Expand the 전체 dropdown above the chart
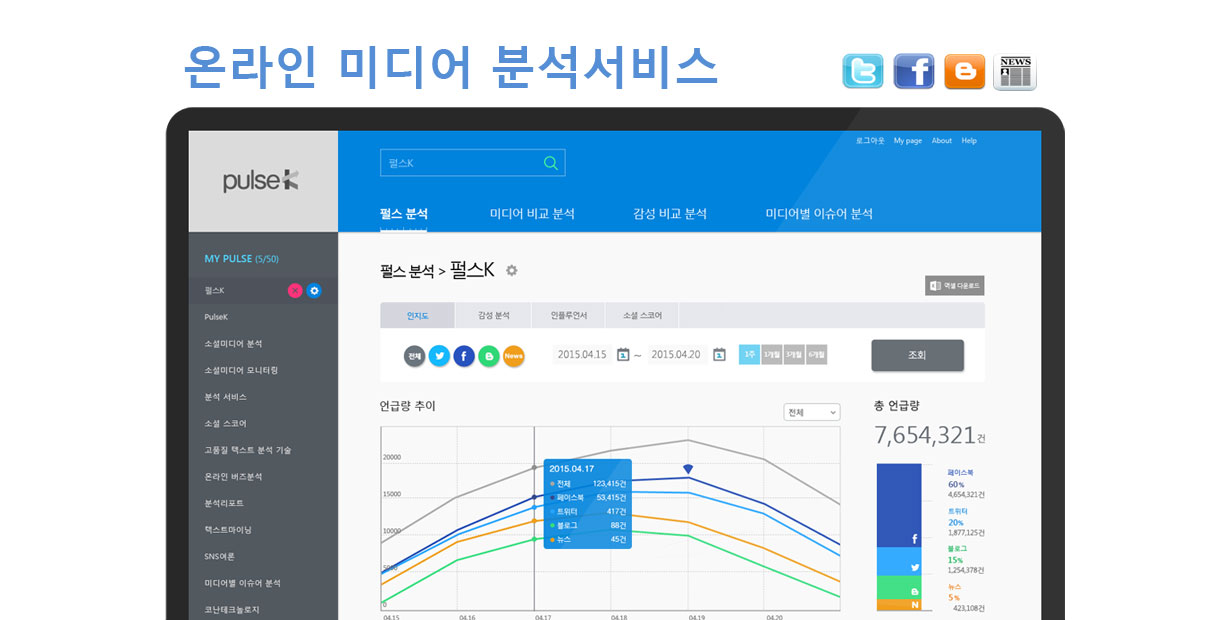The width and height of the screenshot is (1230, 620). [x=812, y=412]
